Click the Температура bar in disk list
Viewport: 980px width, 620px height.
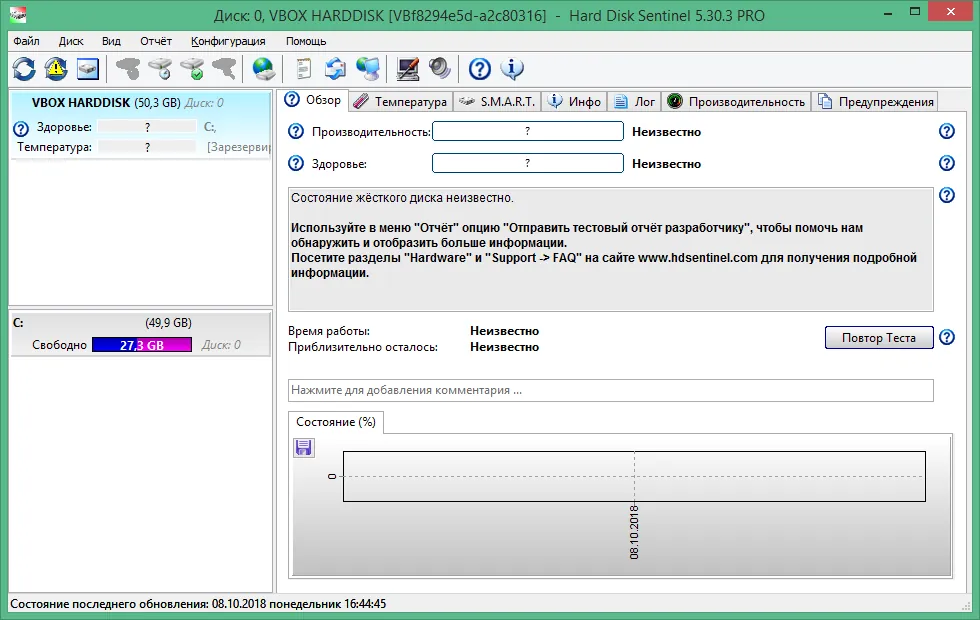pyautogui.click(x=148, y=147)
